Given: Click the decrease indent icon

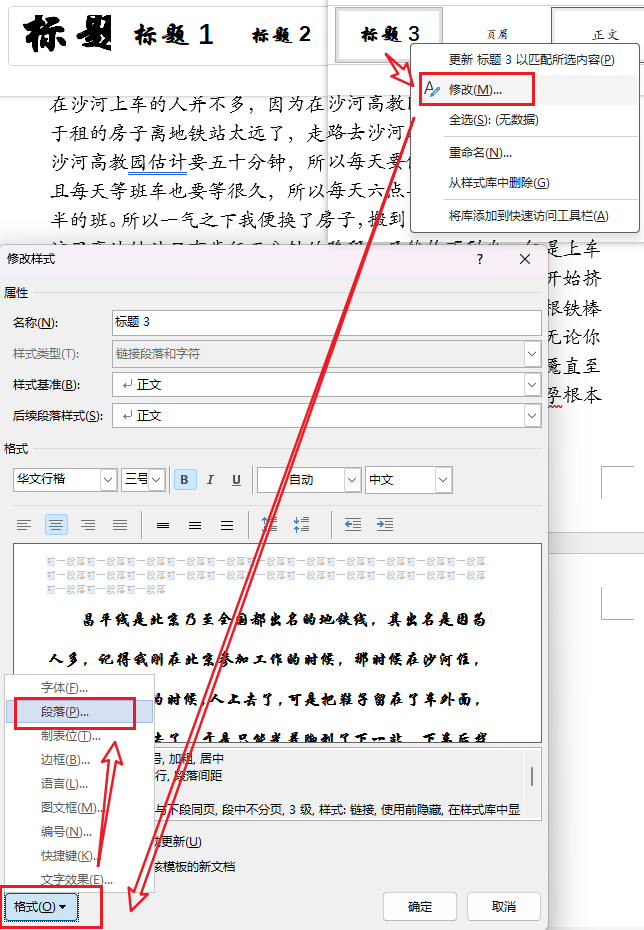Looking at the screenshot, I should pos(352,525).
